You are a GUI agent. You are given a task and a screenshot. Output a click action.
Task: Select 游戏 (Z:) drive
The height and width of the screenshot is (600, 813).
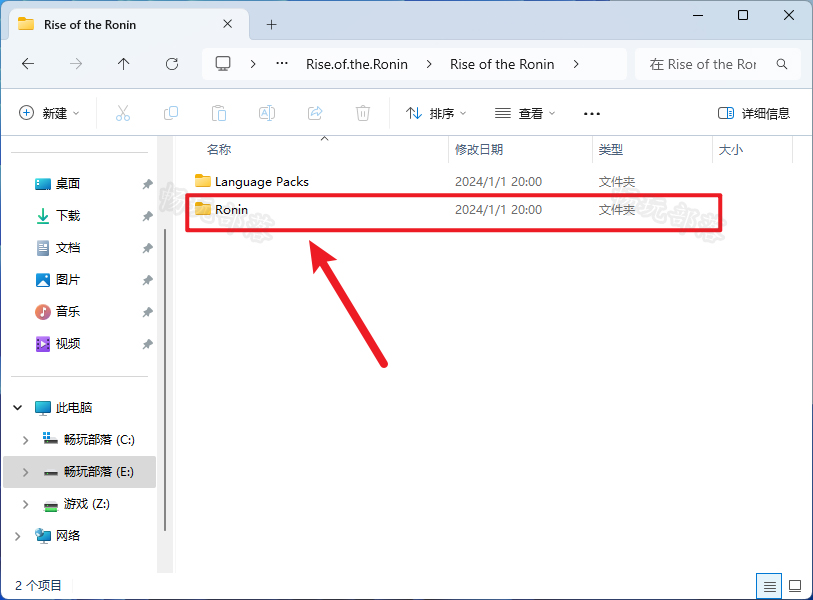pyautogui.click(x=87, y=504)
